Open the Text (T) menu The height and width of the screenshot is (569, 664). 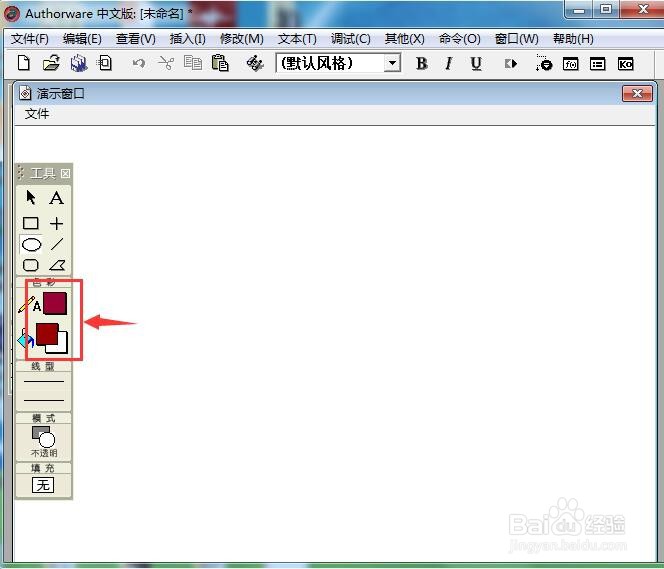[297, 39]
